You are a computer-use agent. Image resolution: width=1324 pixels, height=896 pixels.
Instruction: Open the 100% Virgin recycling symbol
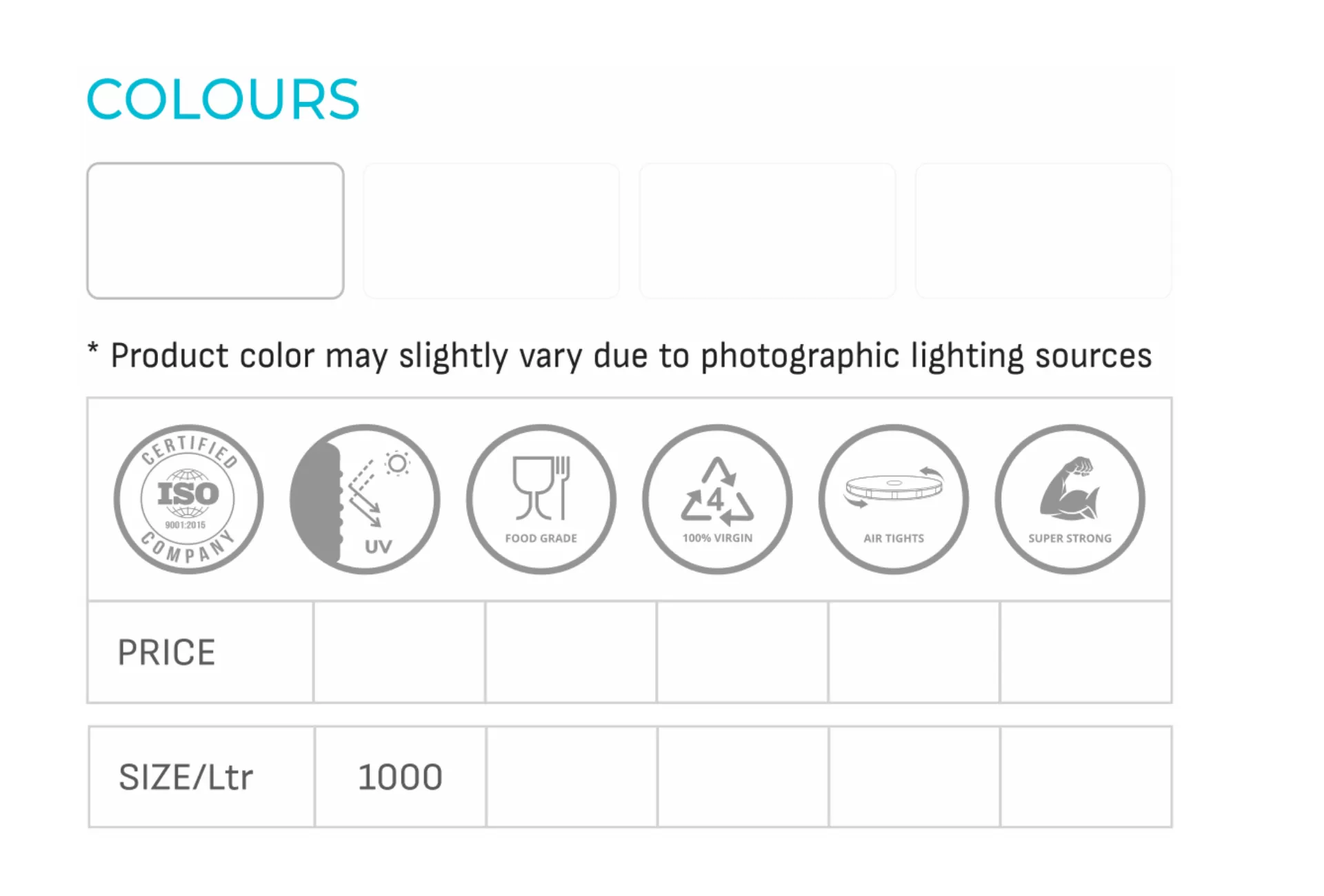pyautogui.click(x=717, y=499)
